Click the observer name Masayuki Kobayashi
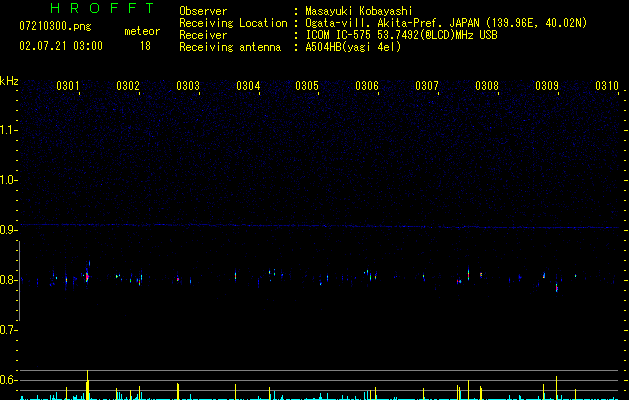Viewport: 629px width, 400px height. pos(359,11)
